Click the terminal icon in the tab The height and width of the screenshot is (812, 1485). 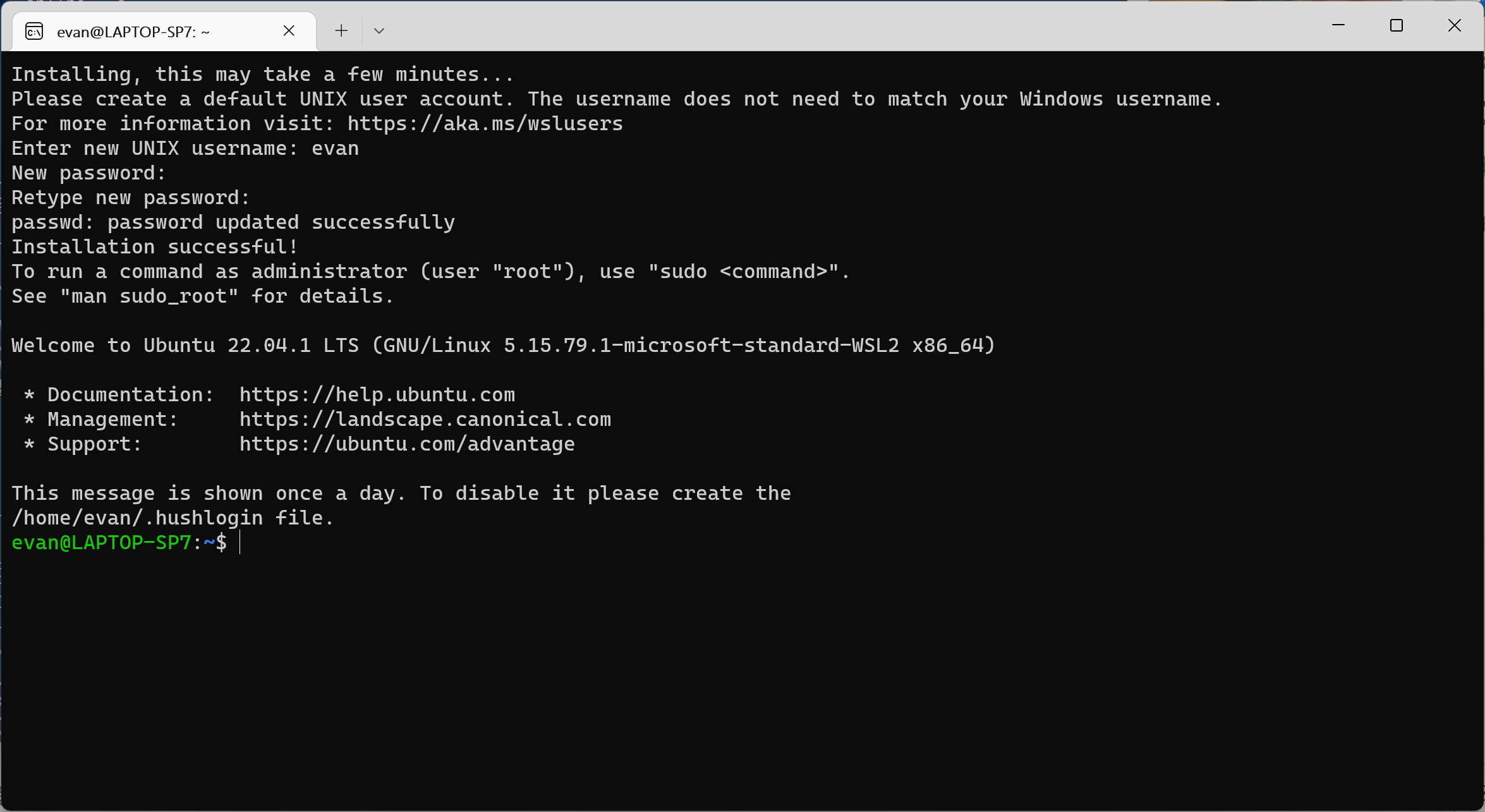[x=34, y=31]
